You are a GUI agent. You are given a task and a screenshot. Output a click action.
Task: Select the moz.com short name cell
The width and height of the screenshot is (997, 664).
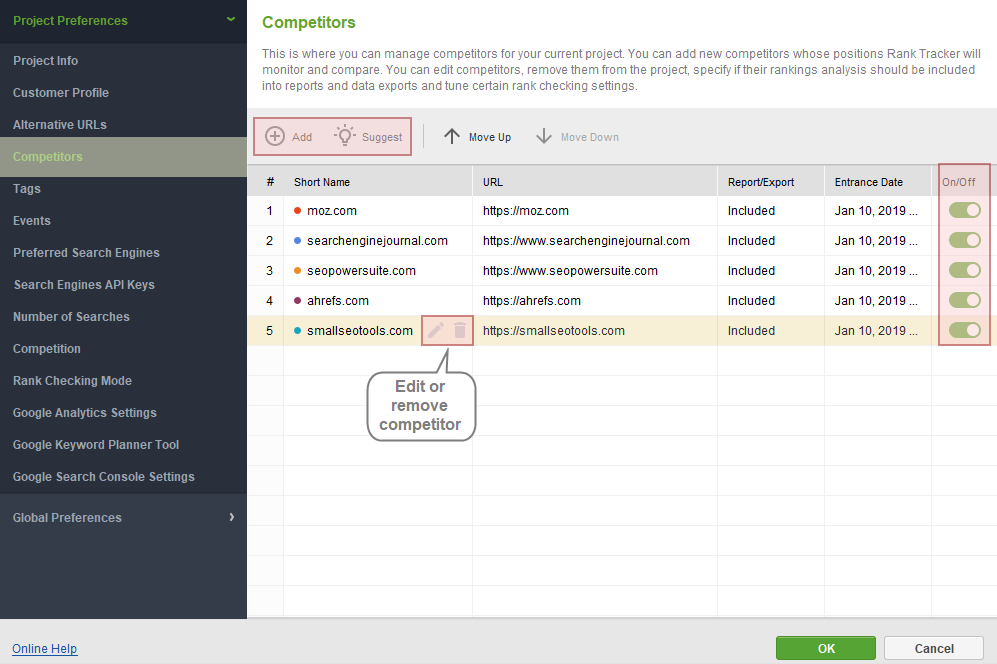(378, 211)
